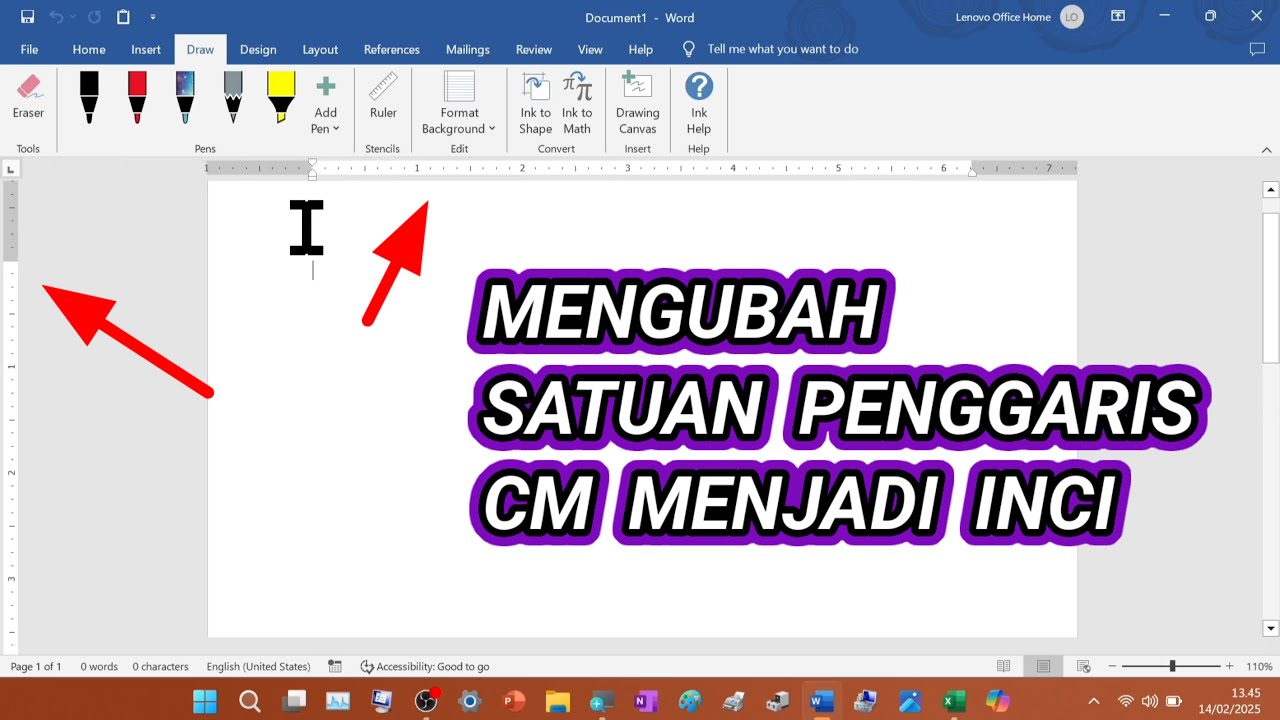Image resolution: width=1280 pixels, height=720 pixels.
Task: Select the black pen
Action: (89, 98)
